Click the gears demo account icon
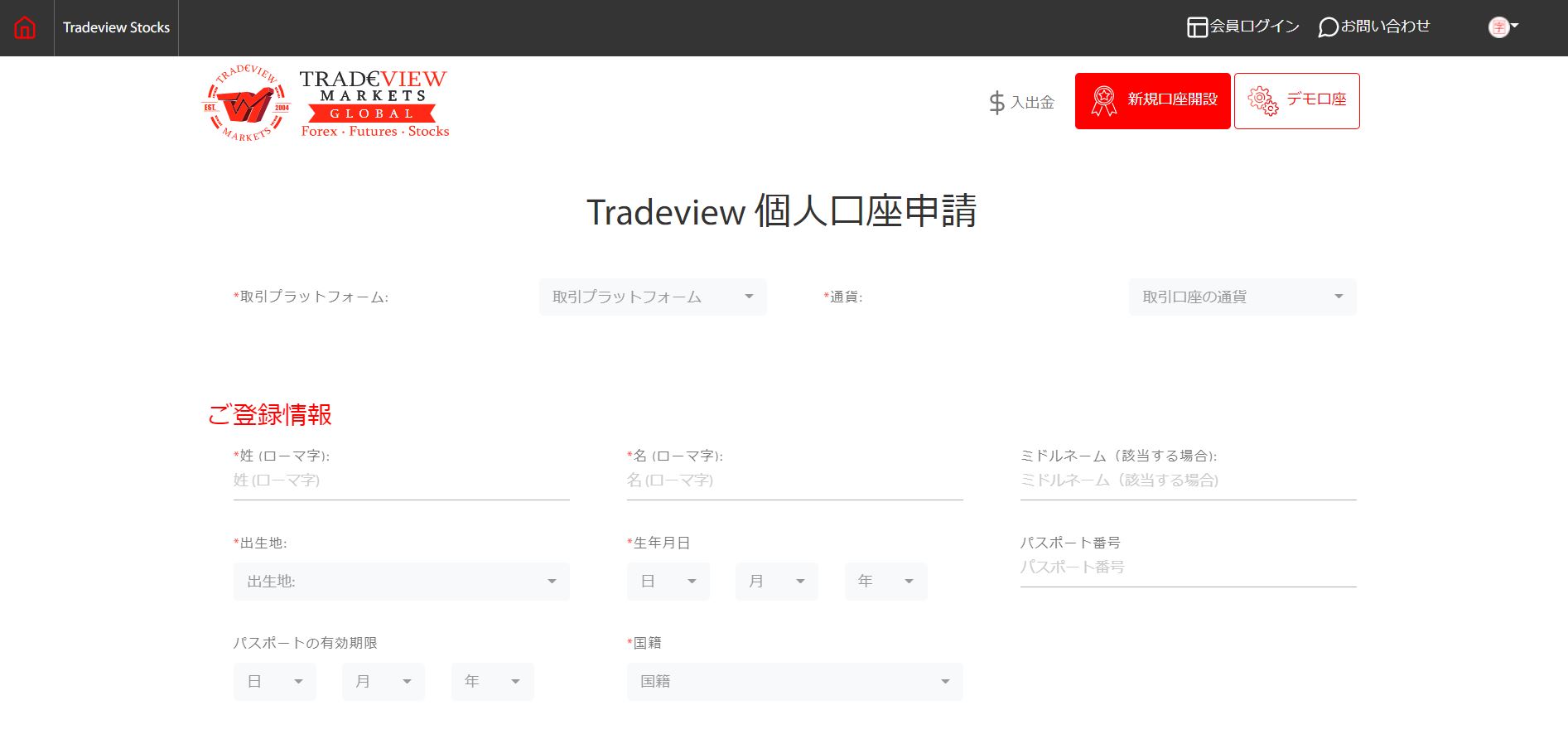The height and width of the screenshot is (734, 1568). (1262, 101)
